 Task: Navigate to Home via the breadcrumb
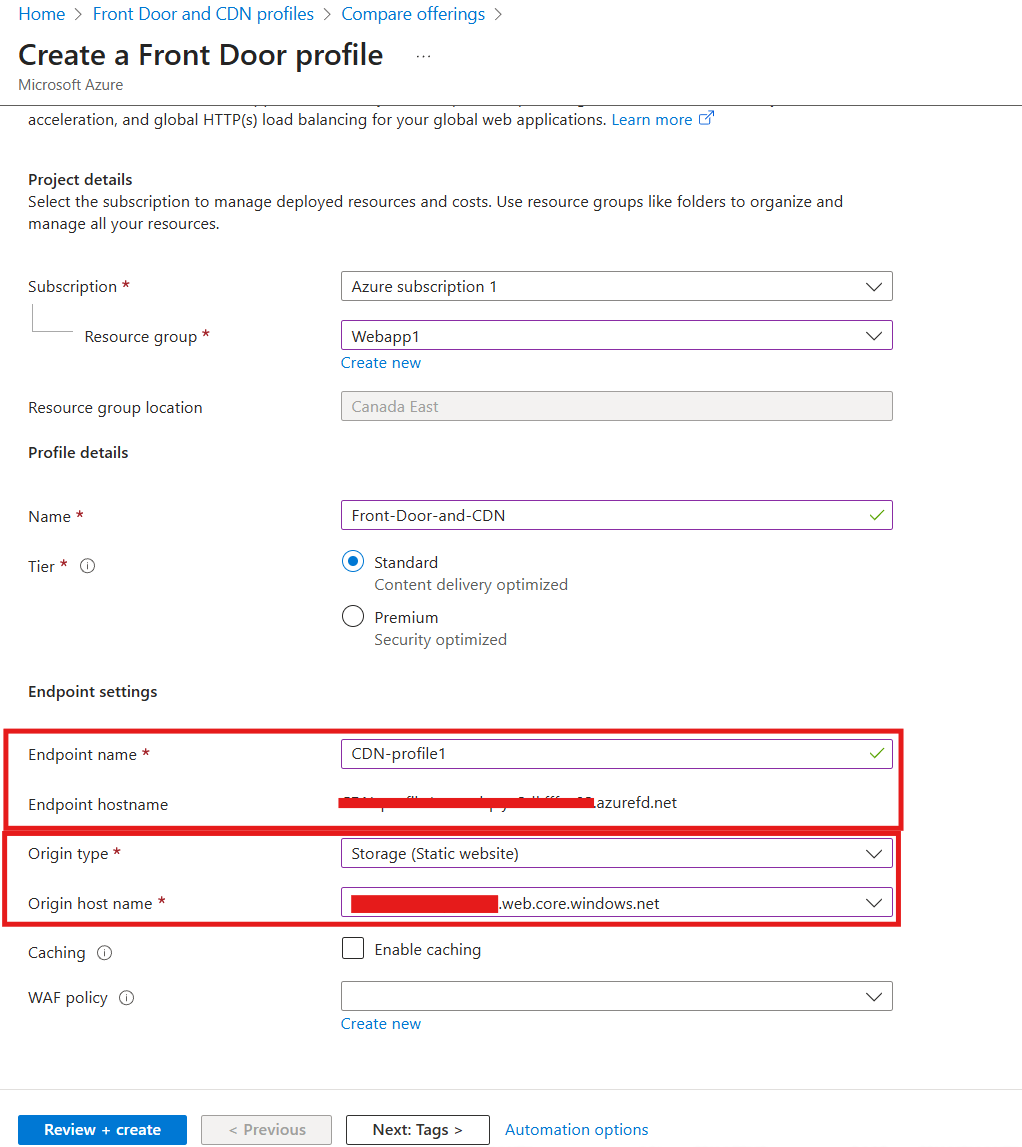point(41,13)
